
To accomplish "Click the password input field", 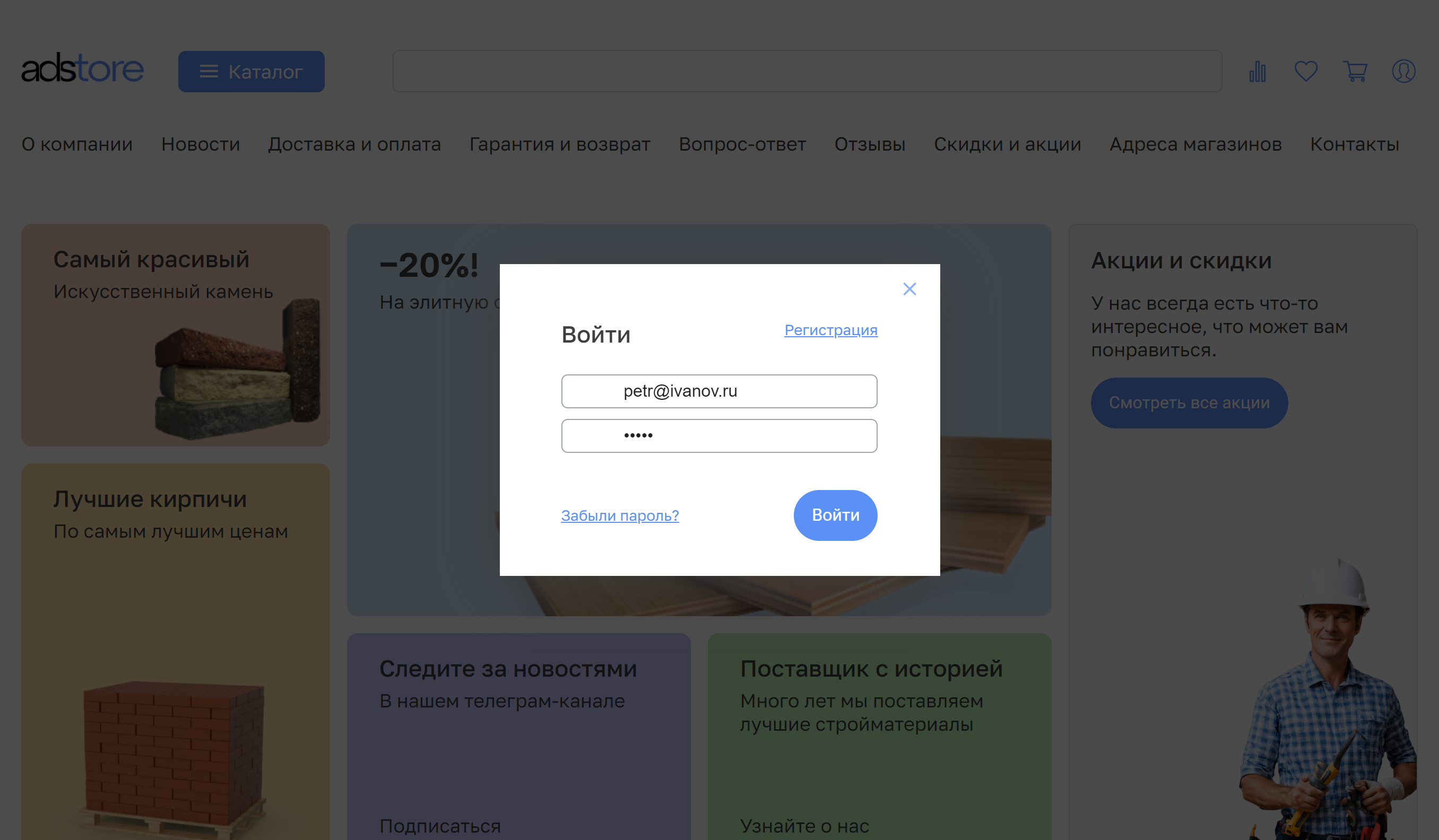I will [x=719, y=435].
